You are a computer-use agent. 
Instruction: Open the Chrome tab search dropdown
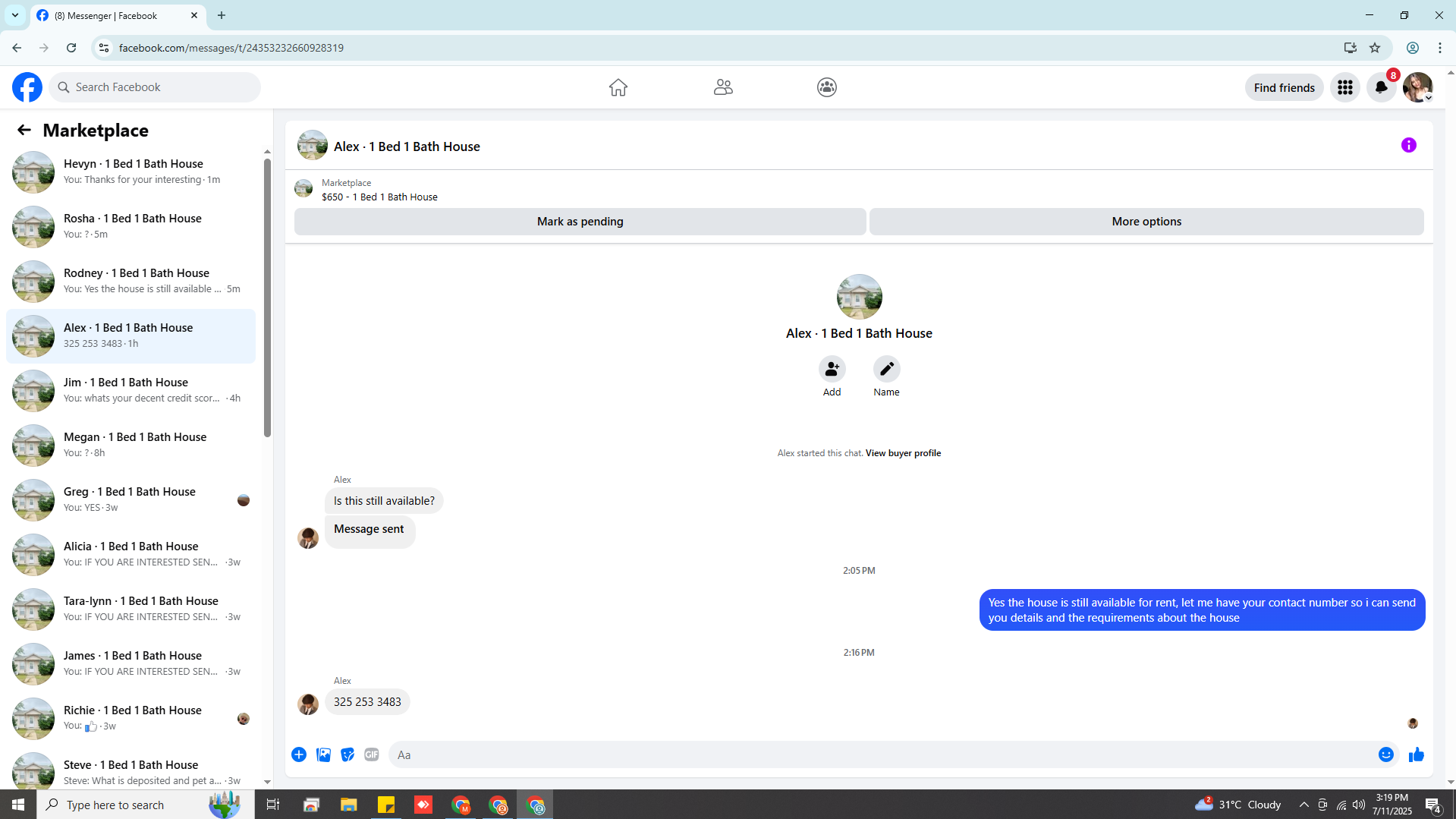[15, 15]
